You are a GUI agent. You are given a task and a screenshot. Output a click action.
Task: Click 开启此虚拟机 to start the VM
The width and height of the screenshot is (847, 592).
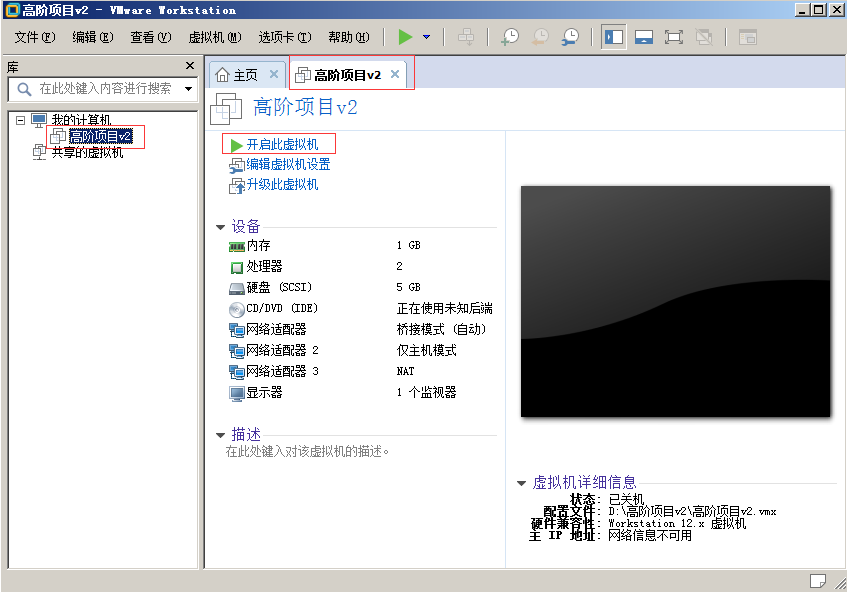(x=281, y=145)
